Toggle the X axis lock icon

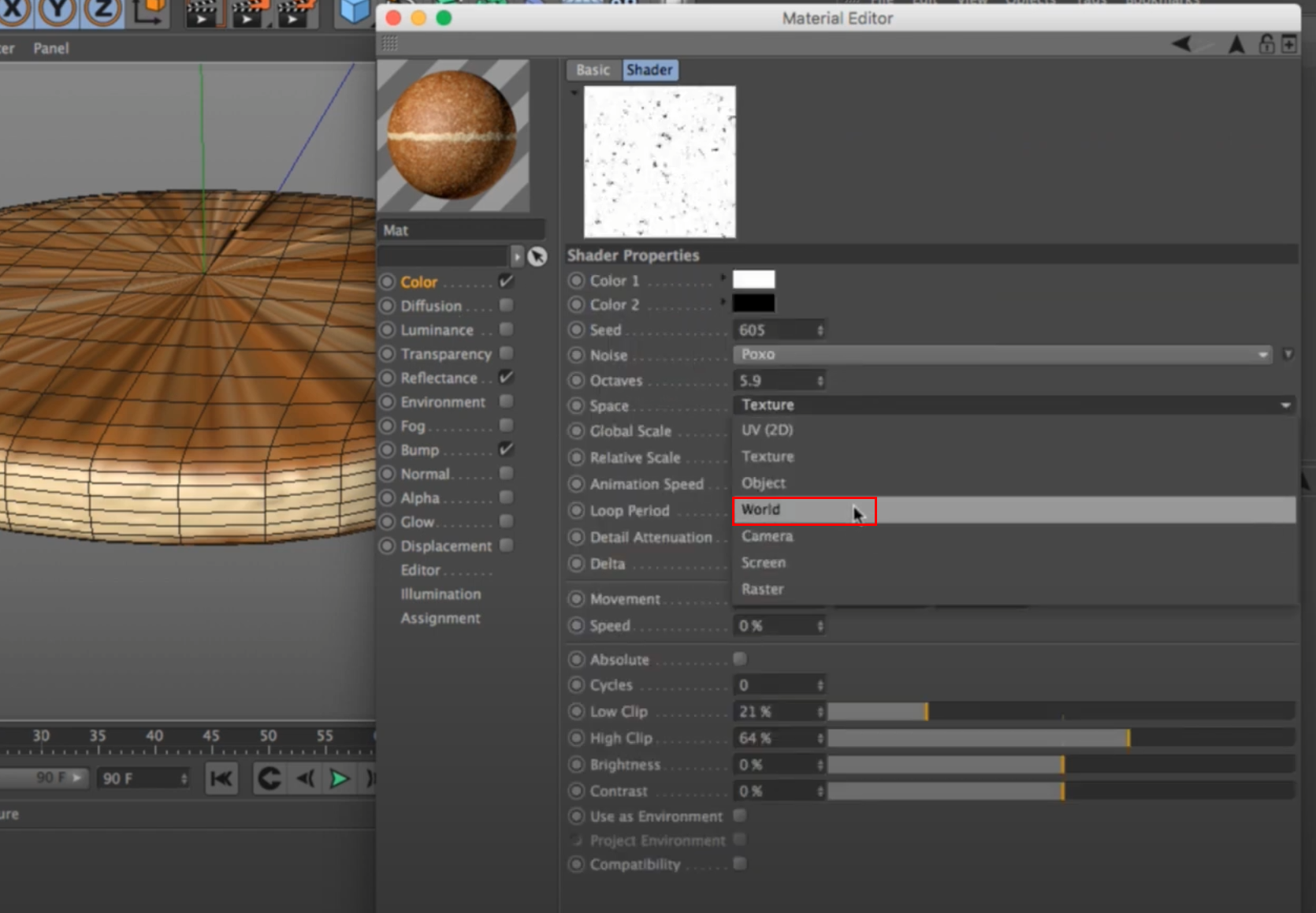point(13,11)
